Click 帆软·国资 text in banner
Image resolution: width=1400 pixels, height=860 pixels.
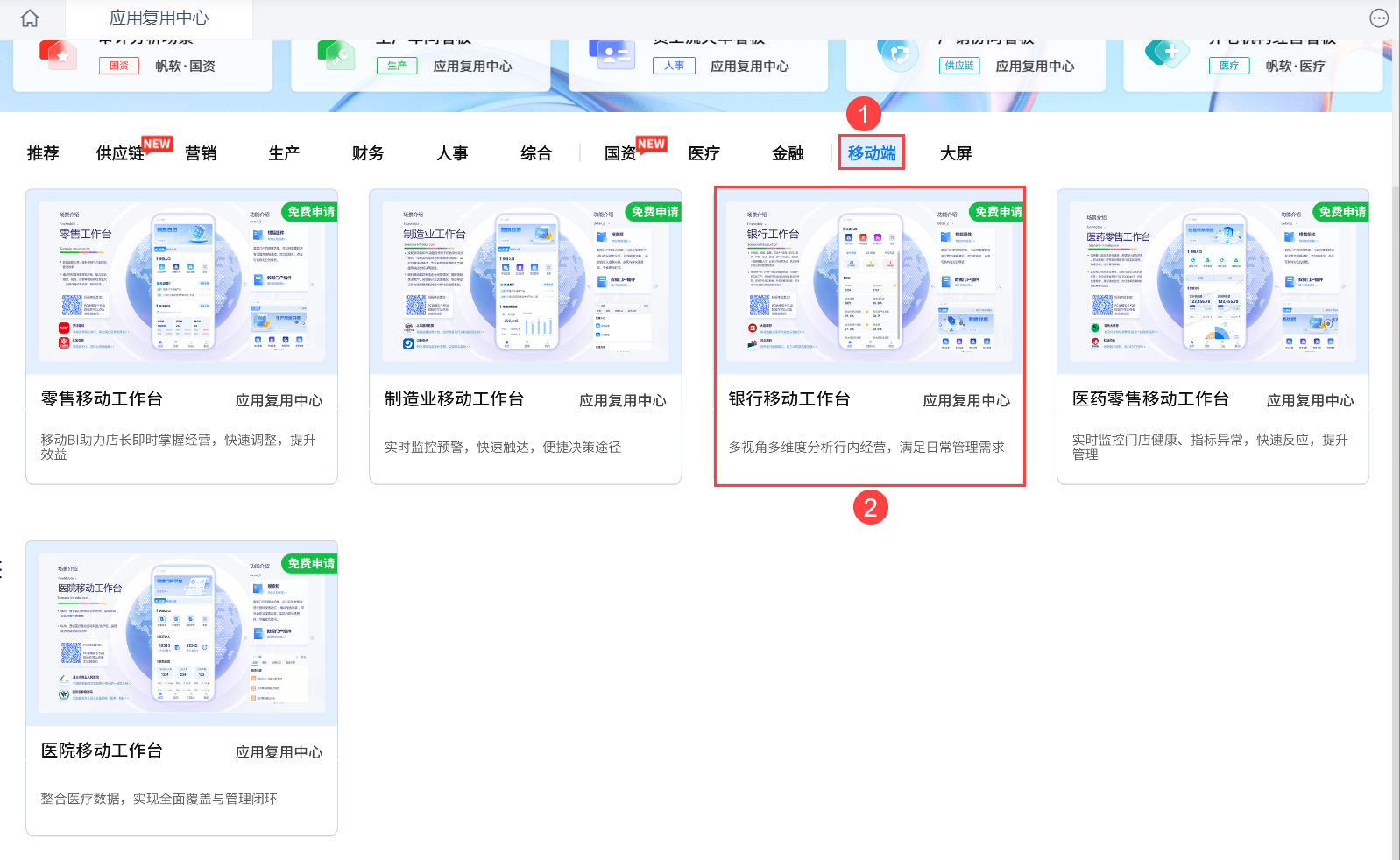pyautogui.click(x=185, y=66)
